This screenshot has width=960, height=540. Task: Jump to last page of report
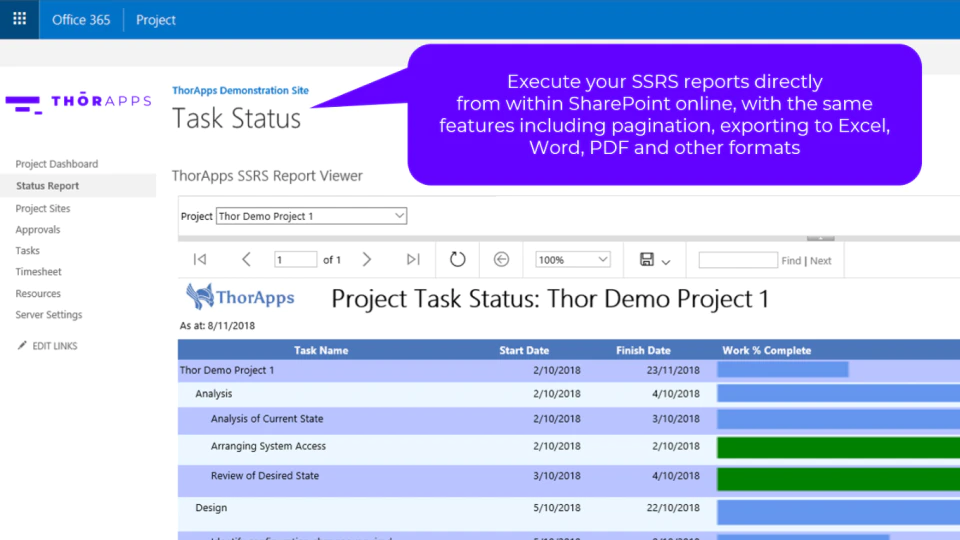(413, 260)
